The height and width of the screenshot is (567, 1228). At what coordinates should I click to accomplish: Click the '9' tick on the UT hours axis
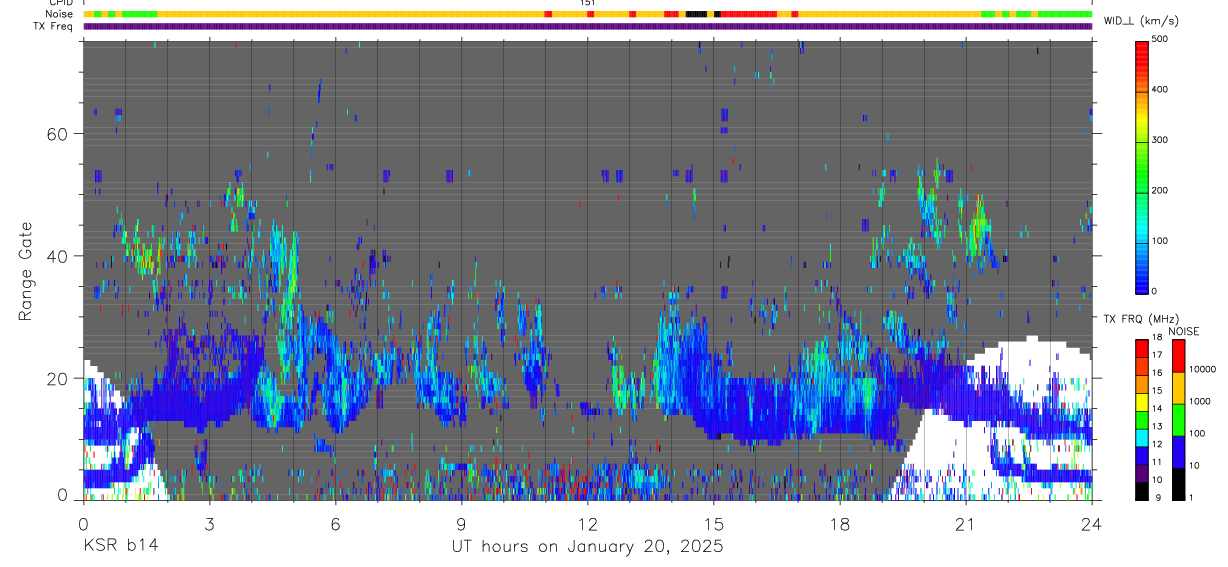coord(461,523)
